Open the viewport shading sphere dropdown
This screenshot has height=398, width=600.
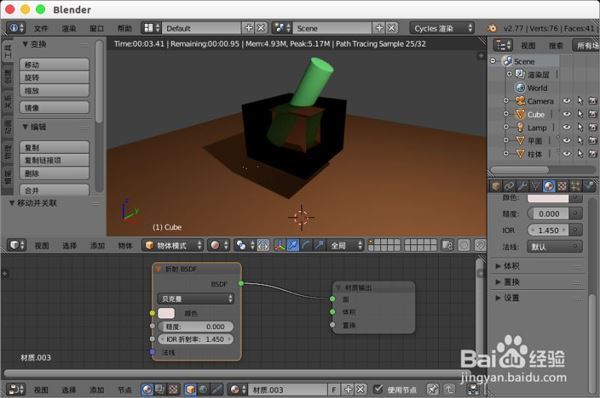pos(218,245)
